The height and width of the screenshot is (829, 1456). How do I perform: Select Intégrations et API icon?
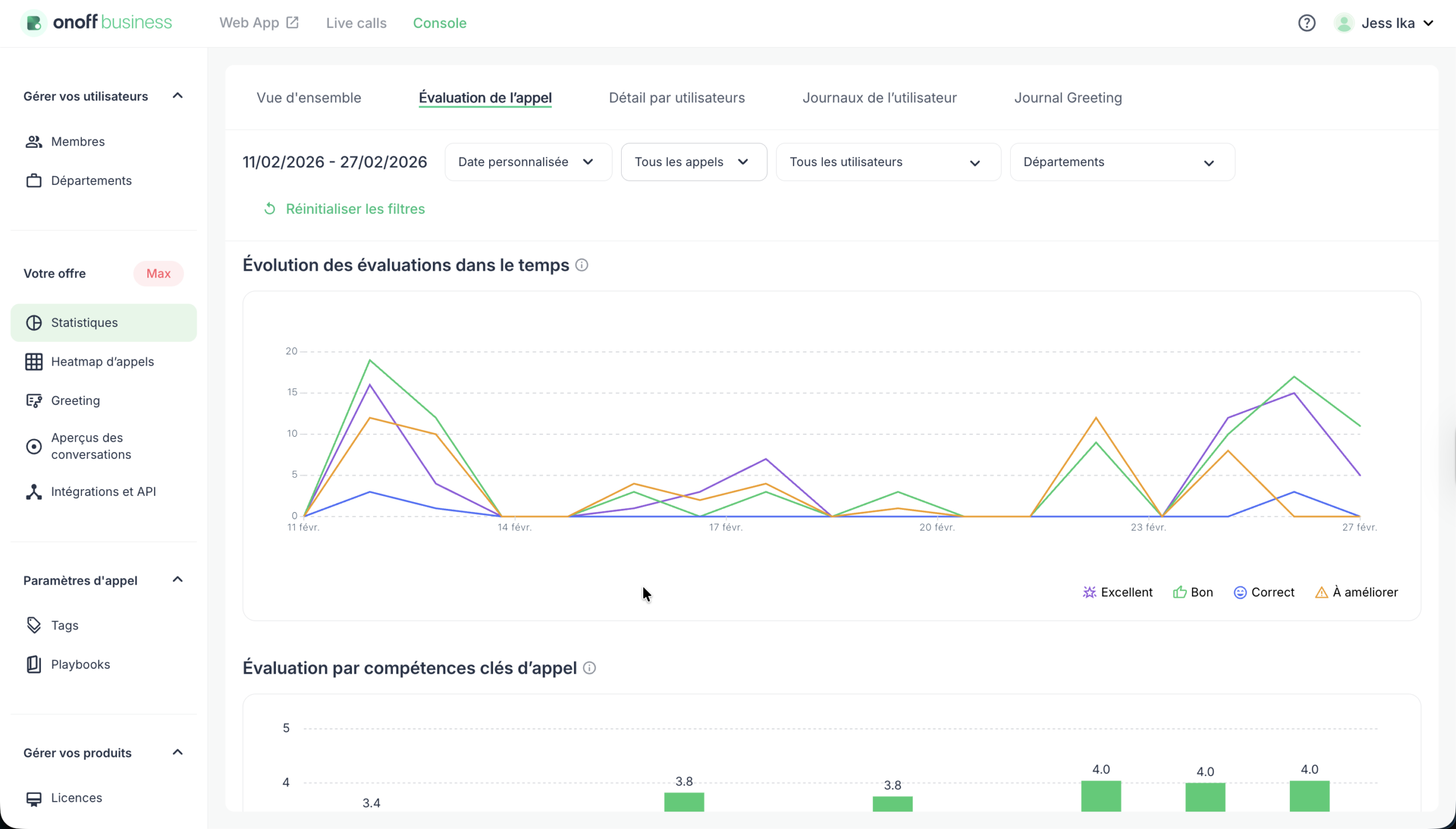pyautogui.click(x=34, y=491)
